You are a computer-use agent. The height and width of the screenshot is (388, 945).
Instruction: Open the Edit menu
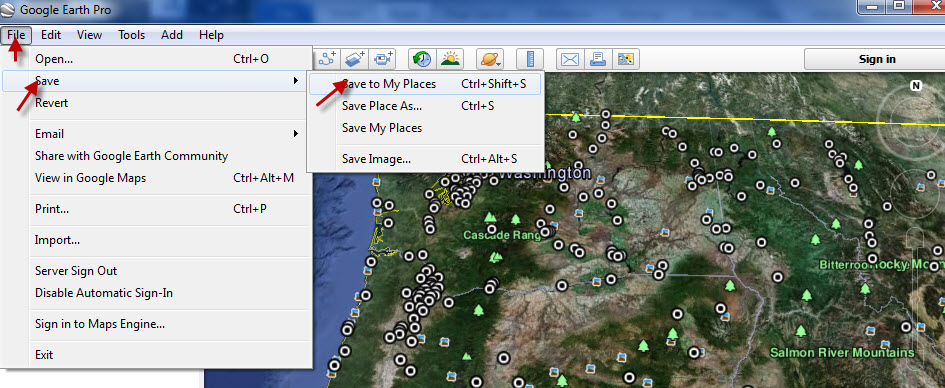[x=51, y=35]
